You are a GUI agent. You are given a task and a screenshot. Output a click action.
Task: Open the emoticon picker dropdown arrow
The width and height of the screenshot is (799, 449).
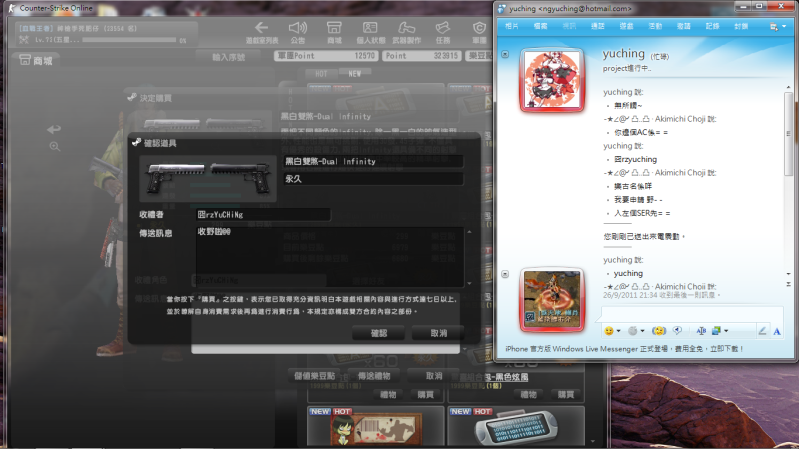pyautogui.click(x=619, y=331)
